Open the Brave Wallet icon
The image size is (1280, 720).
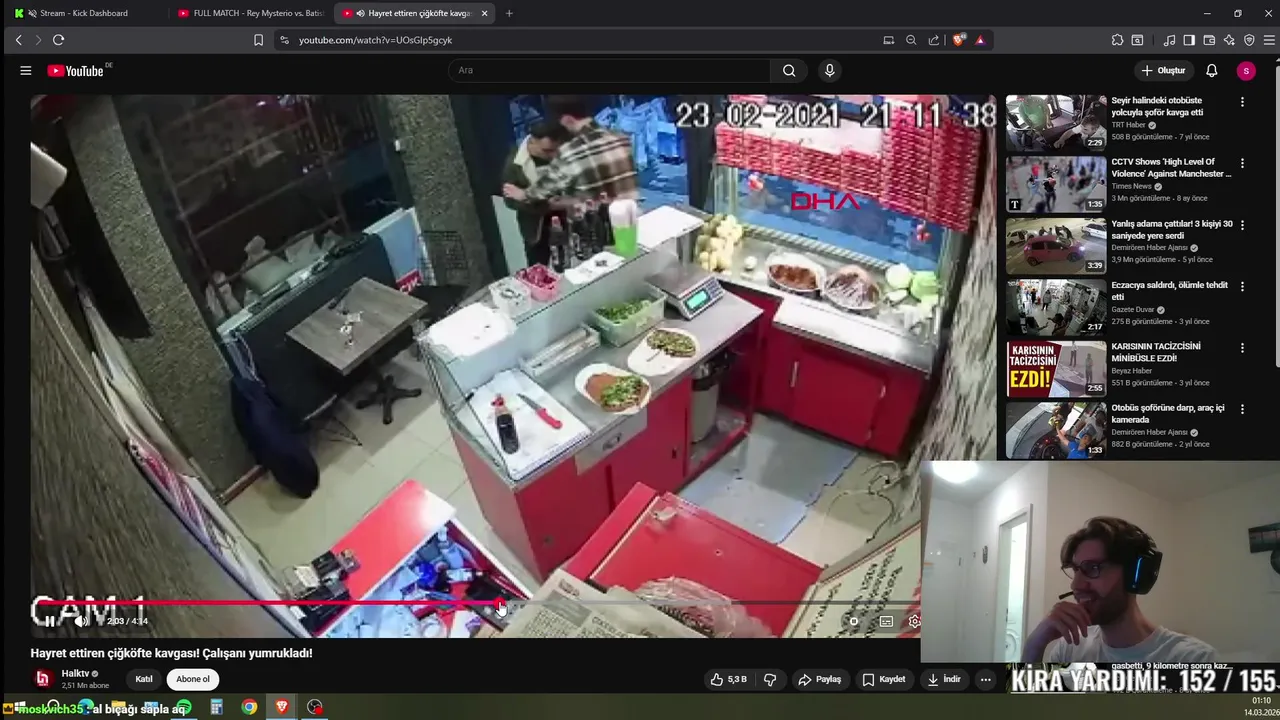point(1209,40)
